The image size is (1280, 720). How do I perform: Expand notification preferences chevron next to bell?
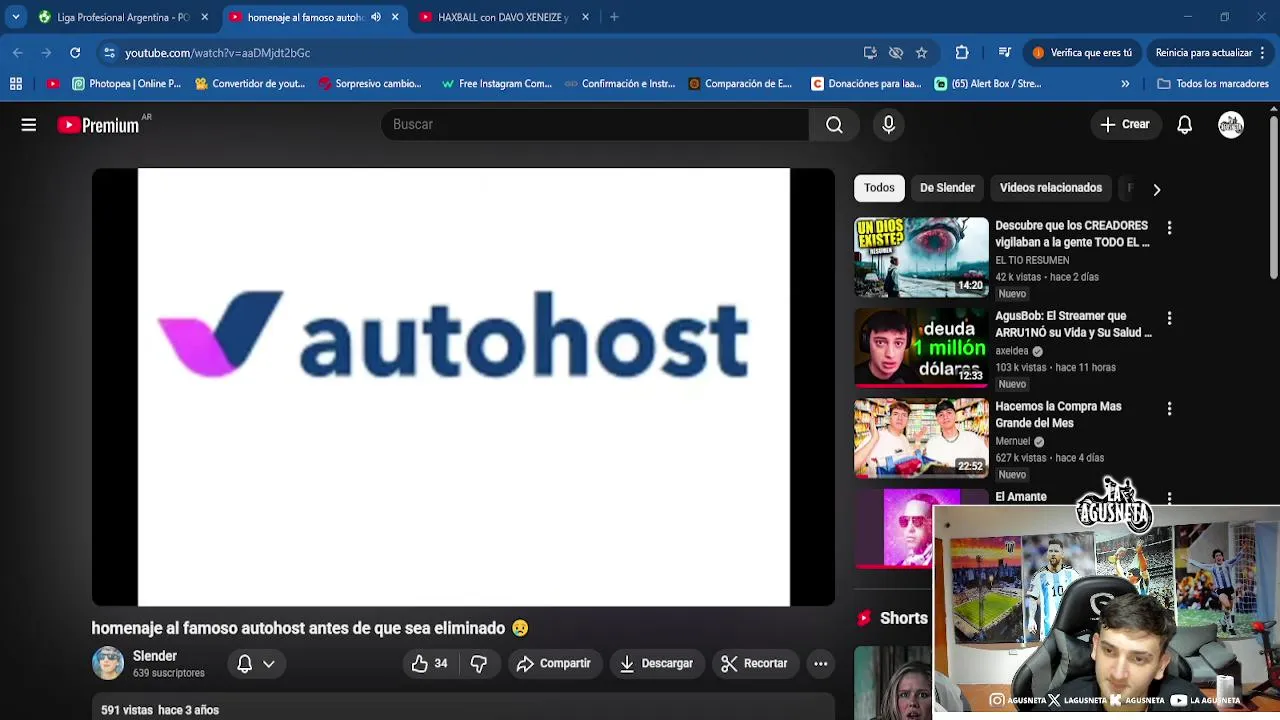point(268,664)
